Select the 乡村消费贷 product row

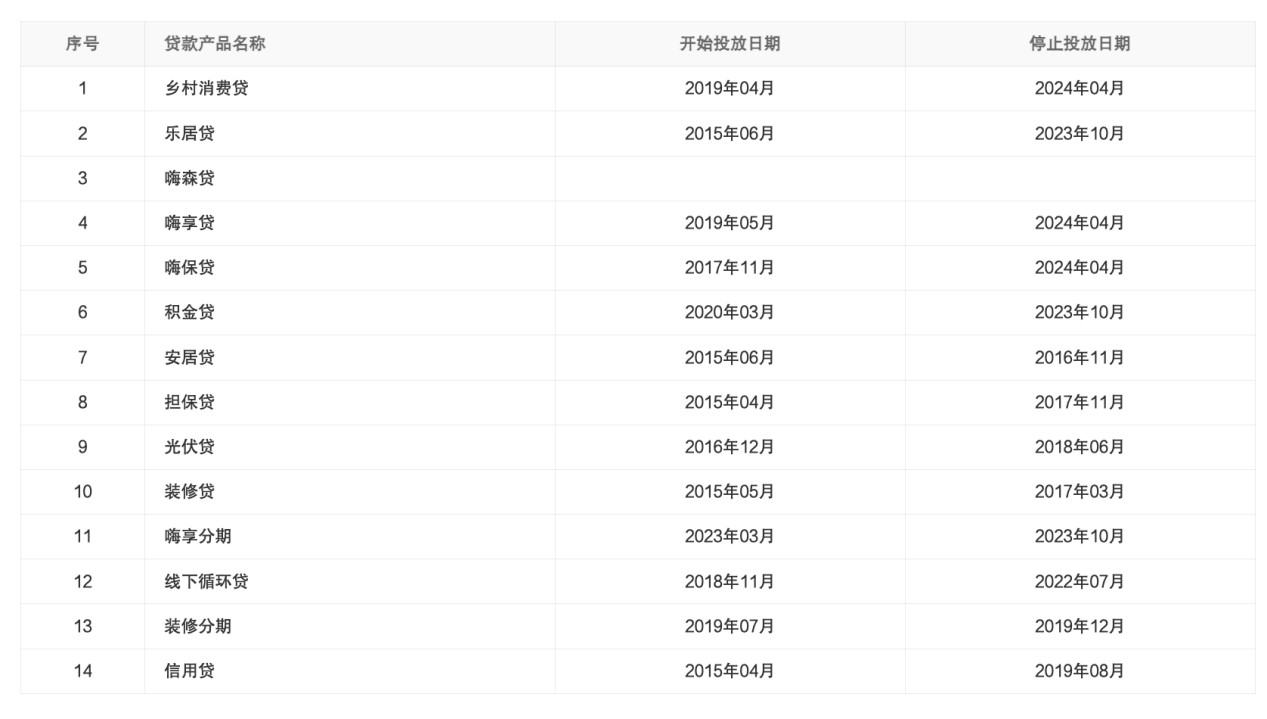click(207, 88)
